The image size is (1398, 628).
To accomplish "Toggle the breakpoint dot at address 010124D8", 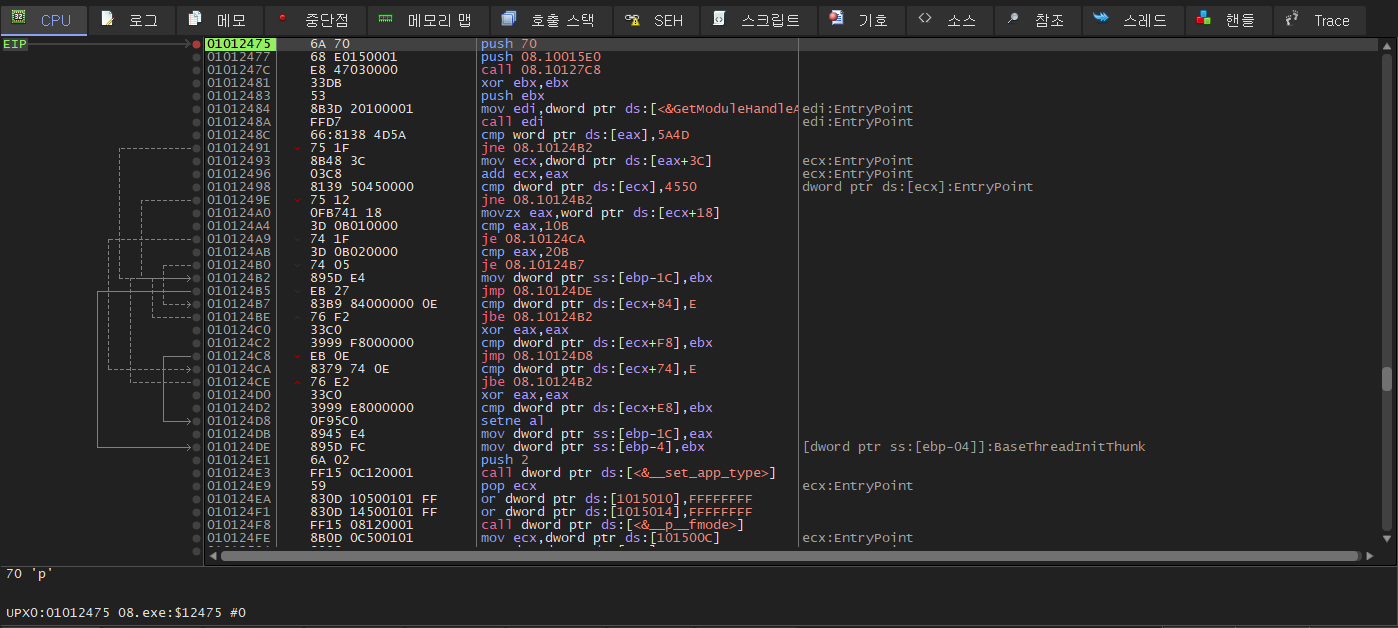I will pyautogui.click(x=197, y=420).
